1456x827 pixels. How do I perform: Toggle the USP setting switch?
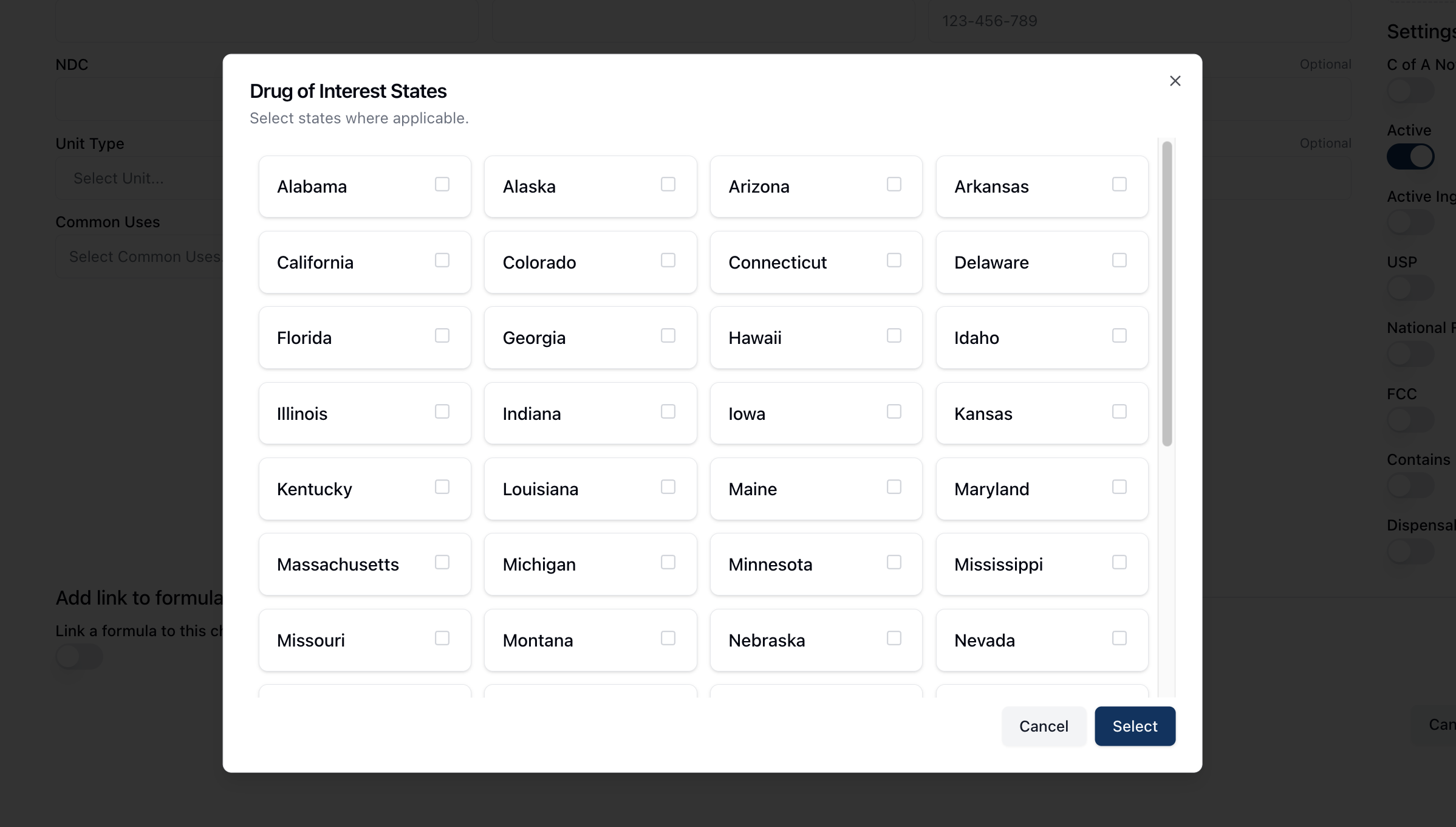[1410, 288]
